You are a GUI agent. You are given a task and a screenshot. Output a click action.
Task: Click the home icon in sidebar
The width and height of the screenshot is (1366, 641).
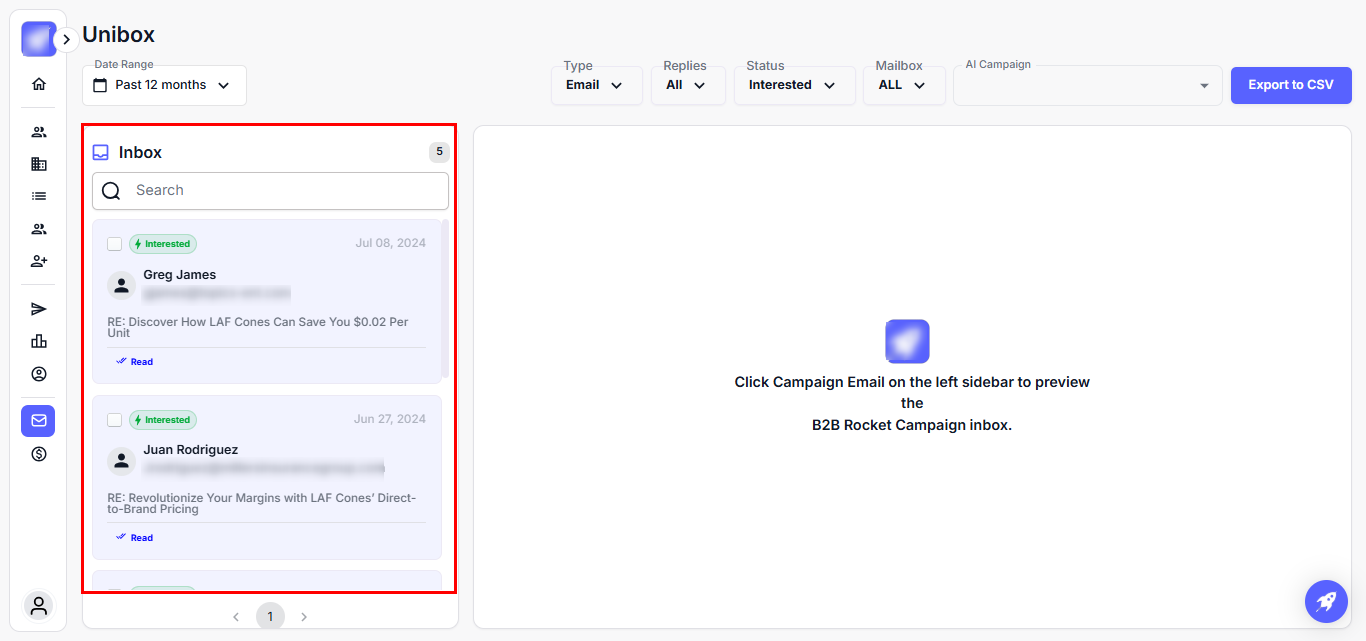39,84
